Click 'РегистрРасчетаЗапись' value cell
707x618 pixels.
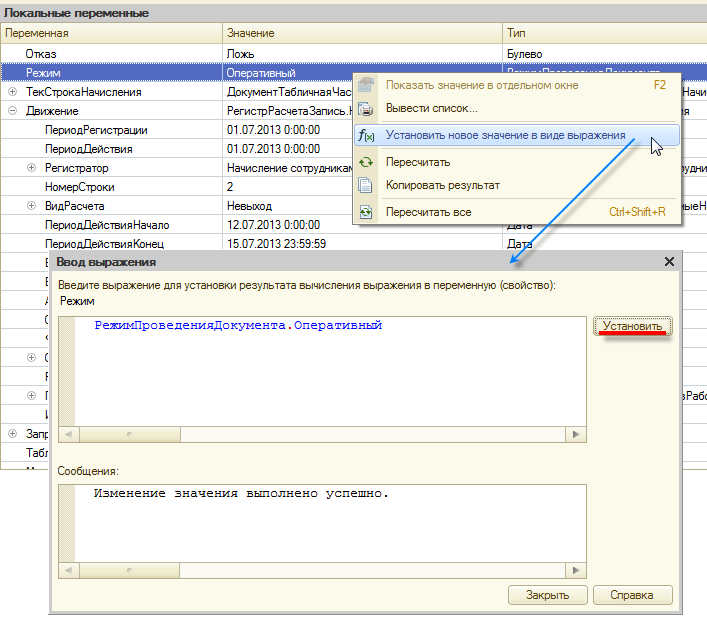[289, 111]
